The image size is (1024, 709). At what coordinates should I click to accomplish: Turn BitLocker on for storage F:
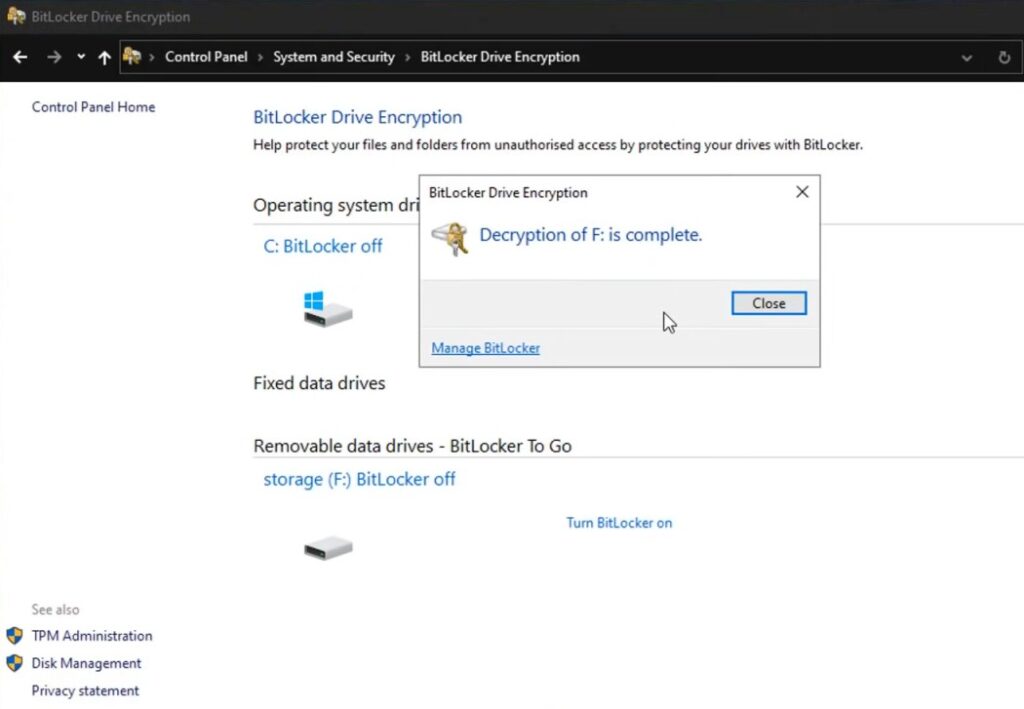619,523
